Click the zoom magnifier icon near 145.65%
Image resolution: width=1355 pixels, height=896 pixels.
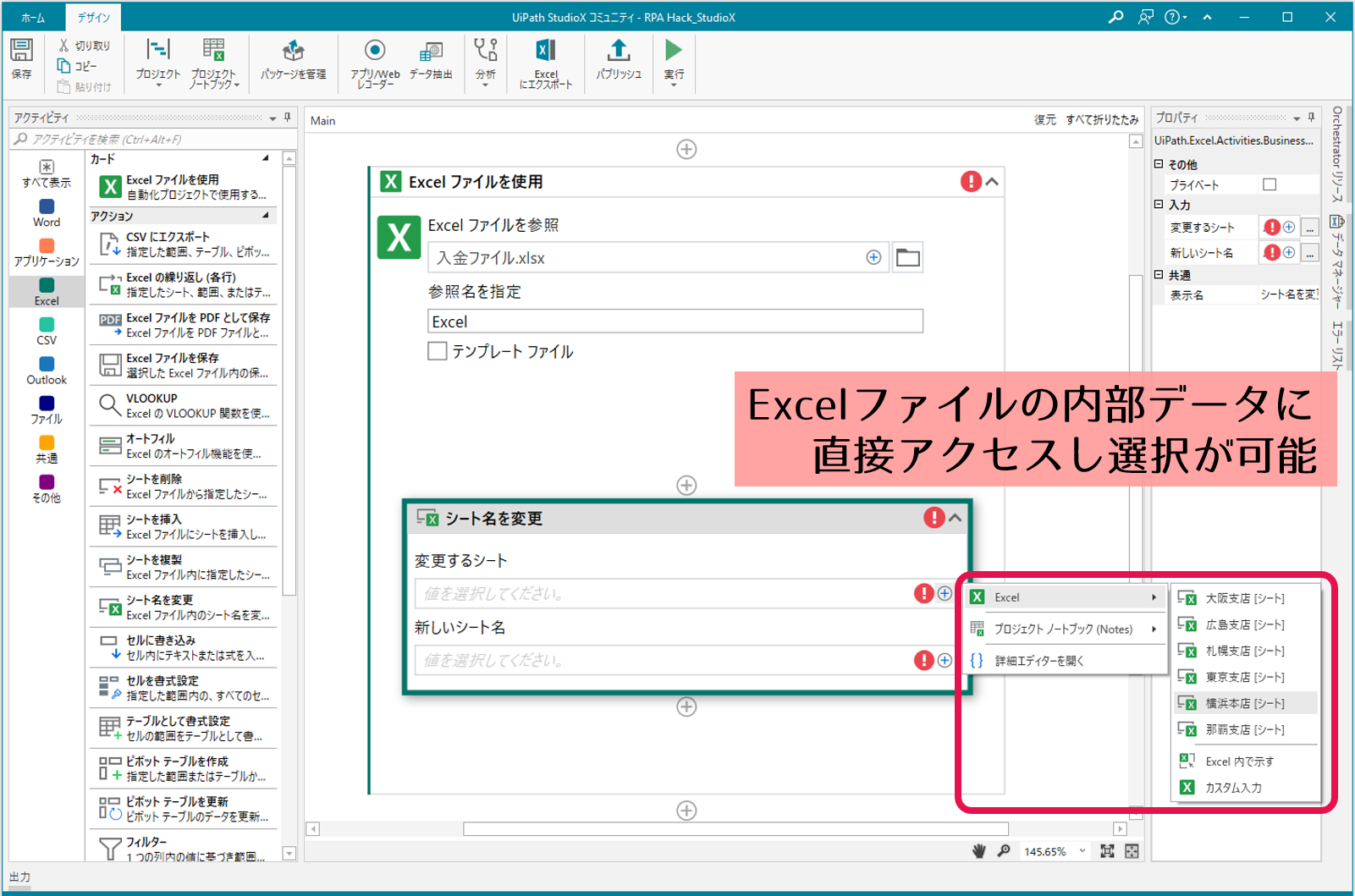tap(1004, 851)
